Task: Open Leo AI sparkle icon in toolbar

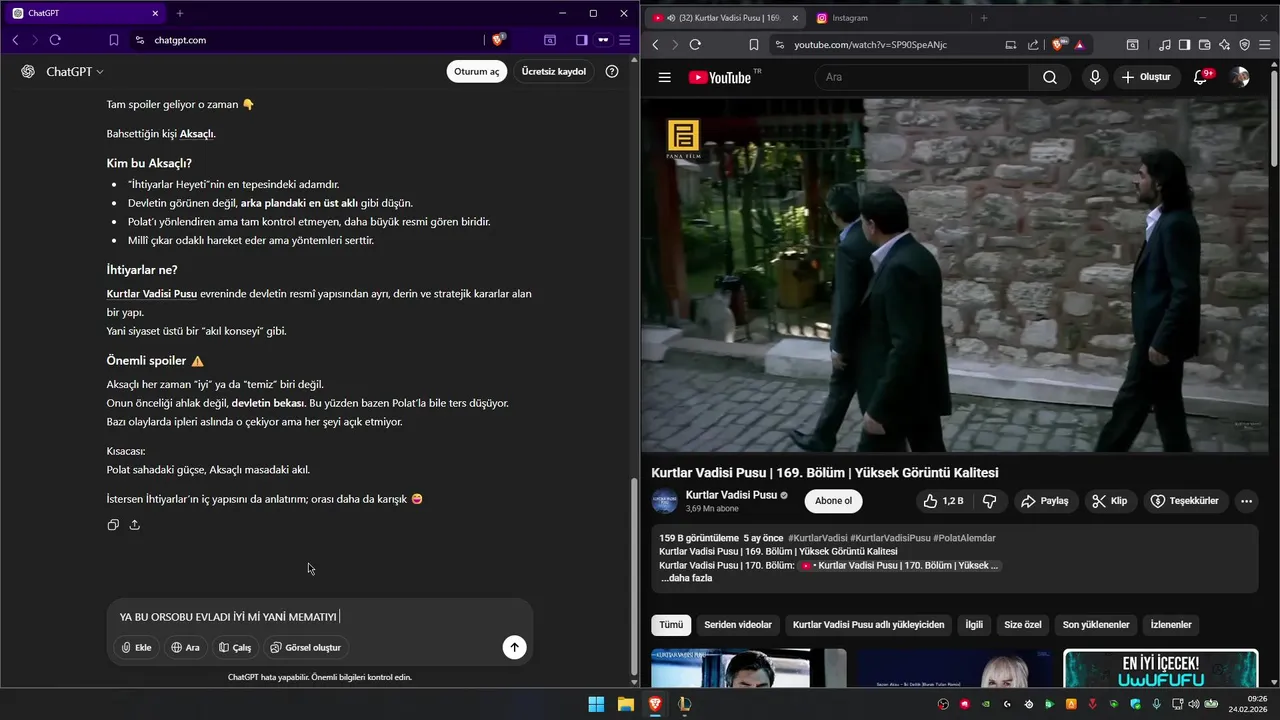Action: [x=1224, y=45]
